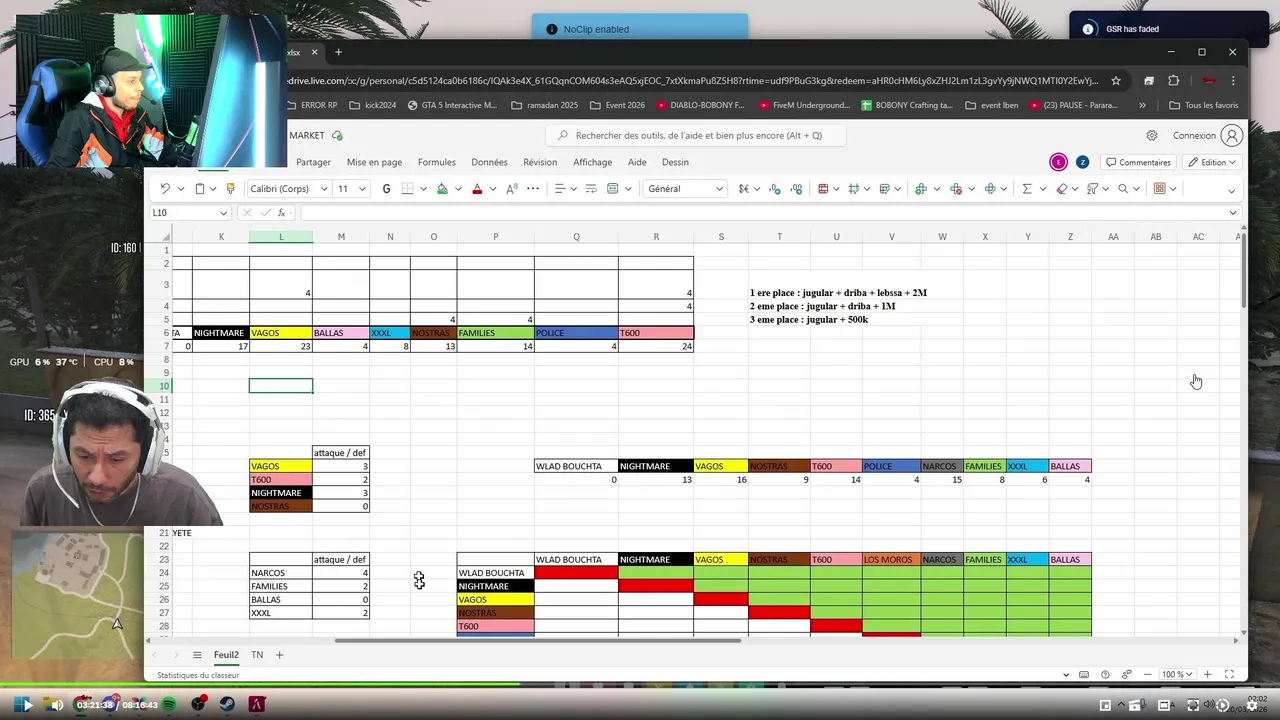The height and width of the screenshot is (720, 1280).
Task: Open the Révision tab
Action: point(540,162)
